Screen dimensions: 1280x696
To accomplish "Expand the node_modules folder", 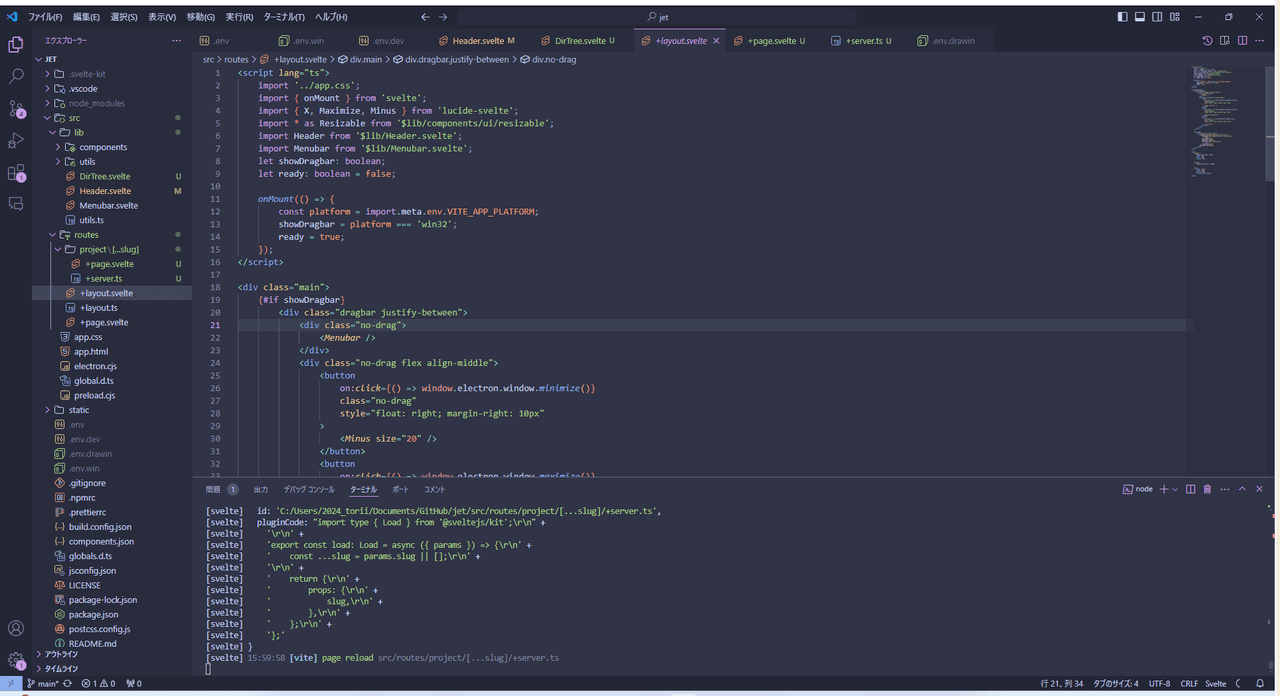I will [x=96, y=103].
